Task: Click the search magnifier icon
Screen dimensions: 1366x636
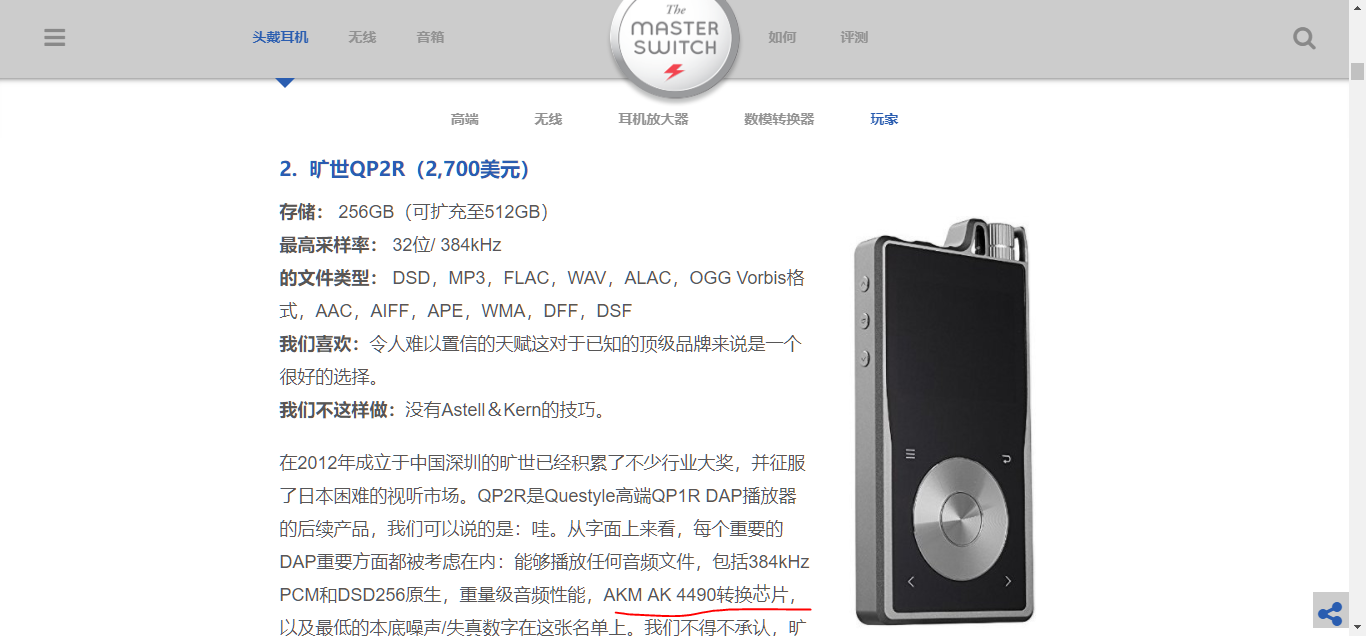Action: (1304, 38)
